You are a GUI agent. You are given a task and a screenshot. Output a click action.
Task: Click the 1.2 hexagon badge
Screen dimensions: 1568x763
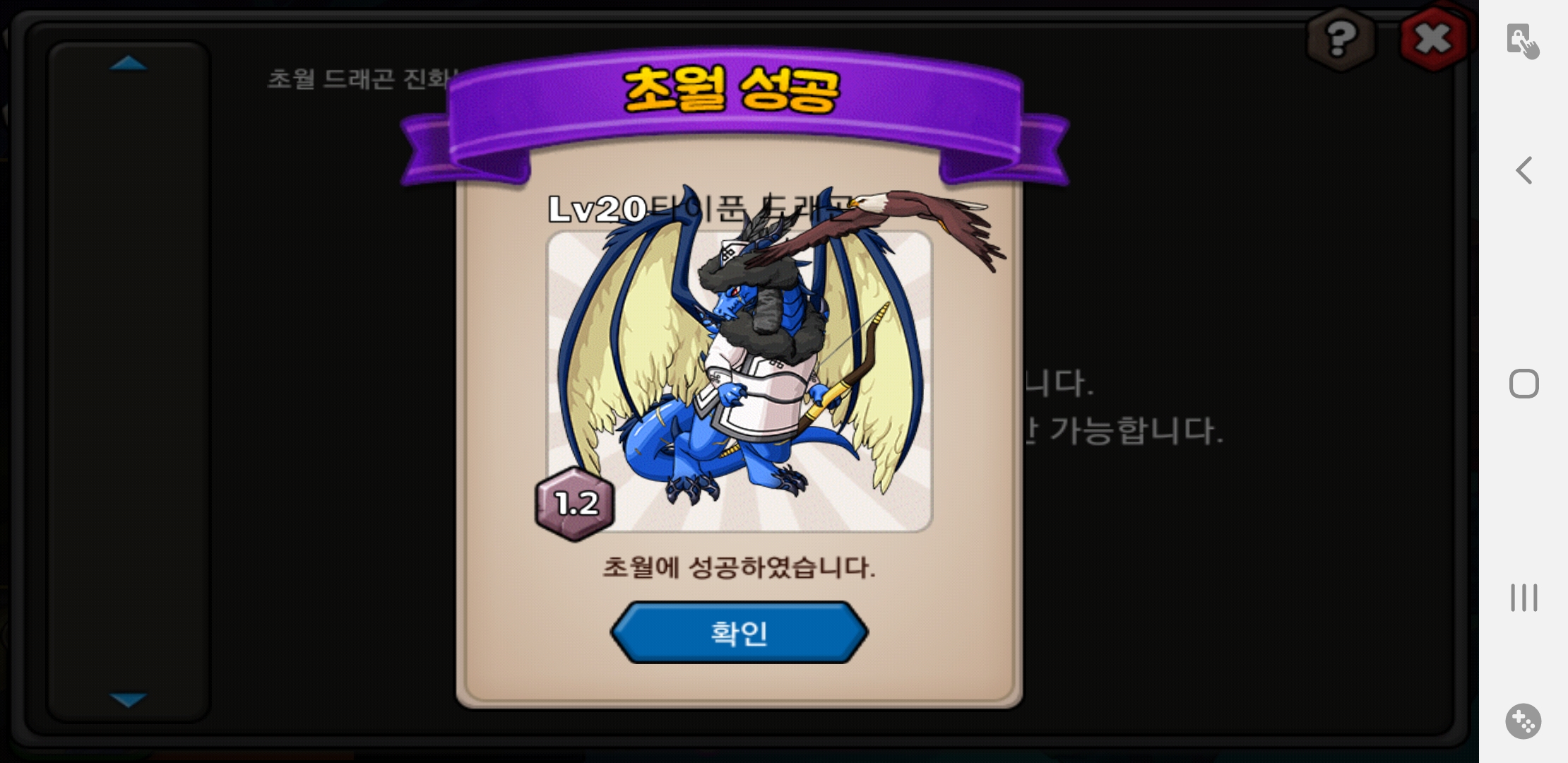[x=575, y=504]
